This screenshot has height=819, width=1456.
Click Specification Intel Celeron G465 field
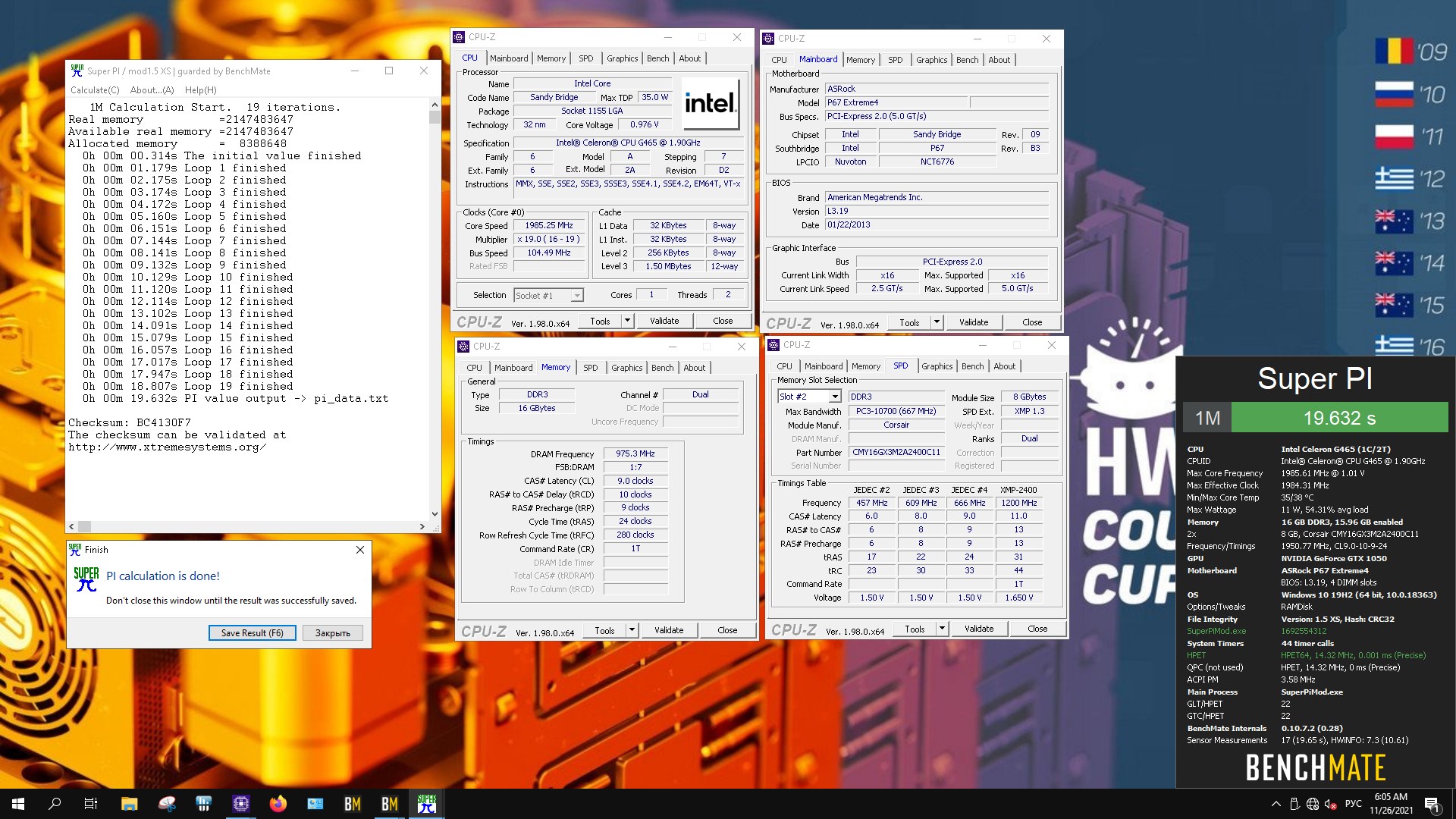628,143
